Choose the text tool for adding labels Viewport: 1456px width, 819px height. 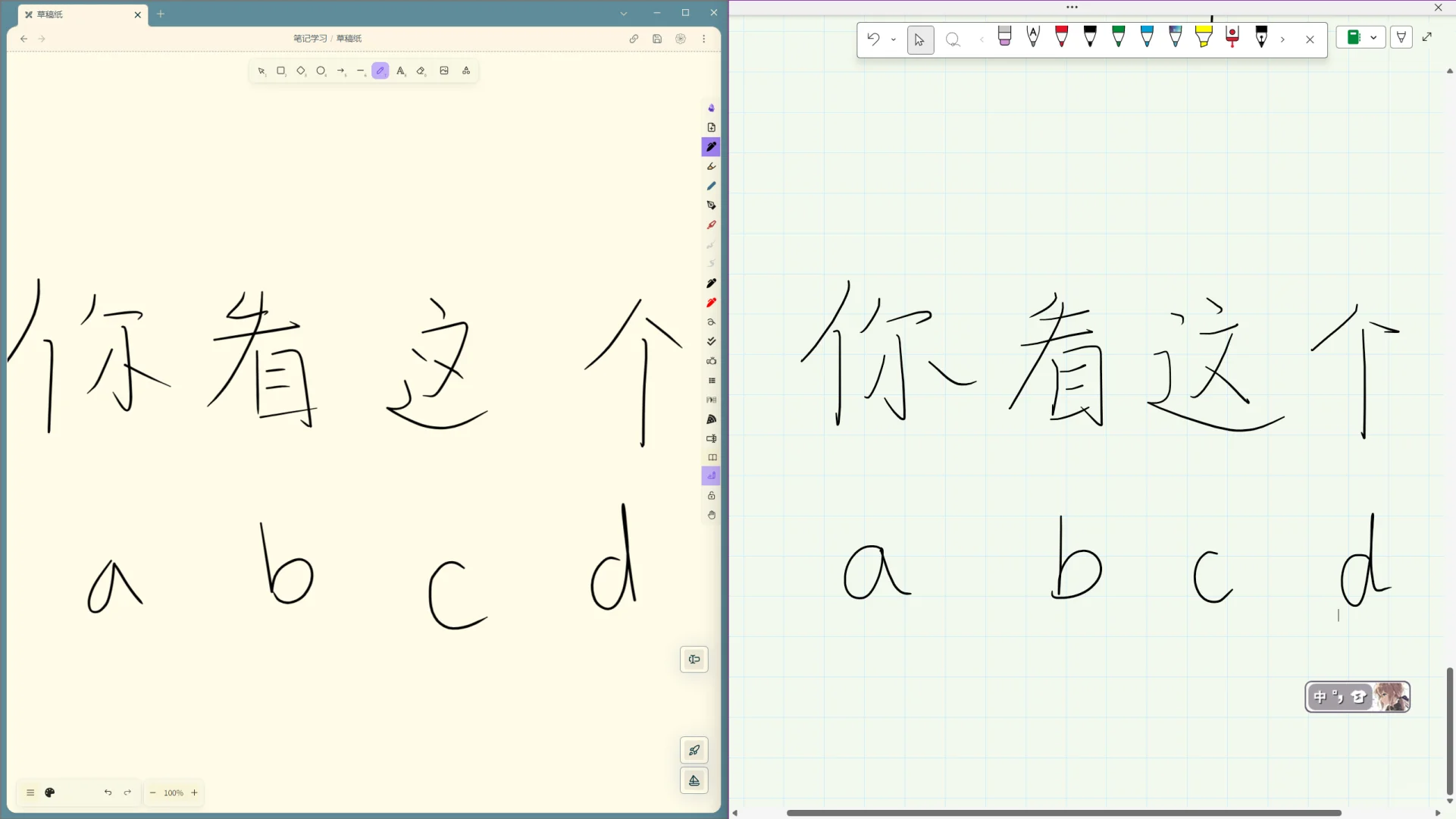401,71
